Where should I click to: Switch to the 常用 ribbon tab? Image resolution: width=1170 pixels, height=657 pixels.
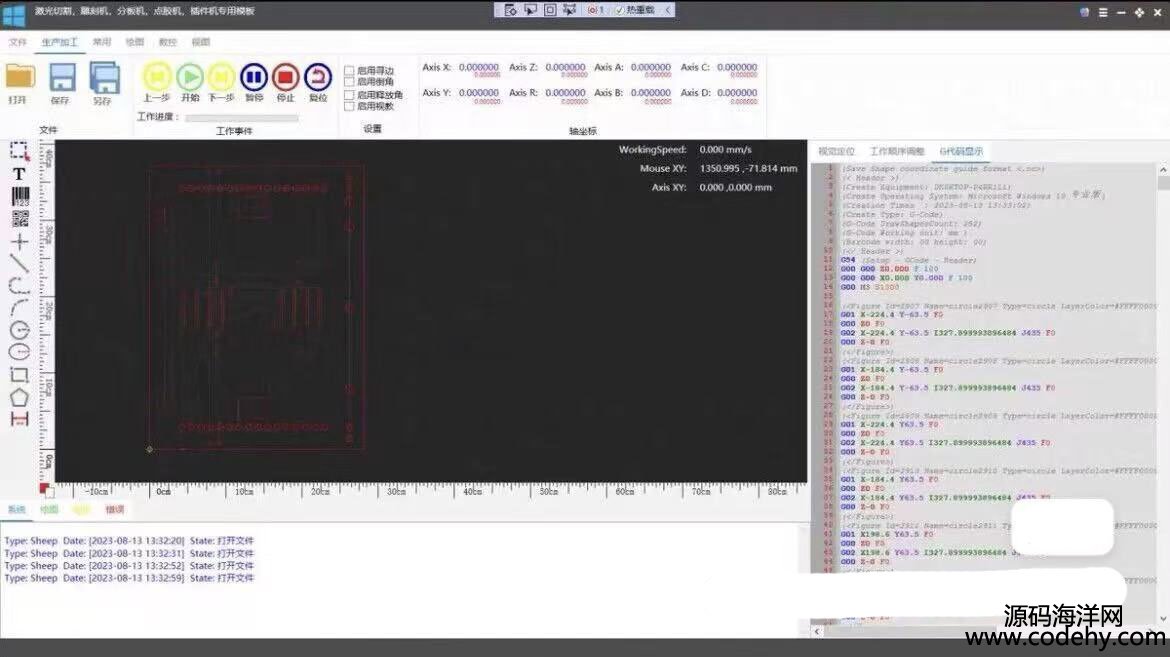[101, 42]
